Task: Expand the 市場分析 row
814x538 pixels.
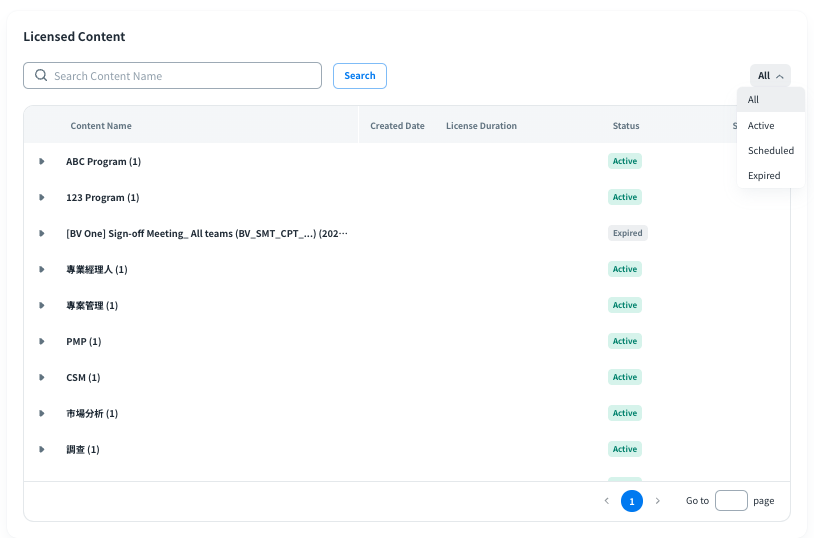Action: click(x=42, y=413)
